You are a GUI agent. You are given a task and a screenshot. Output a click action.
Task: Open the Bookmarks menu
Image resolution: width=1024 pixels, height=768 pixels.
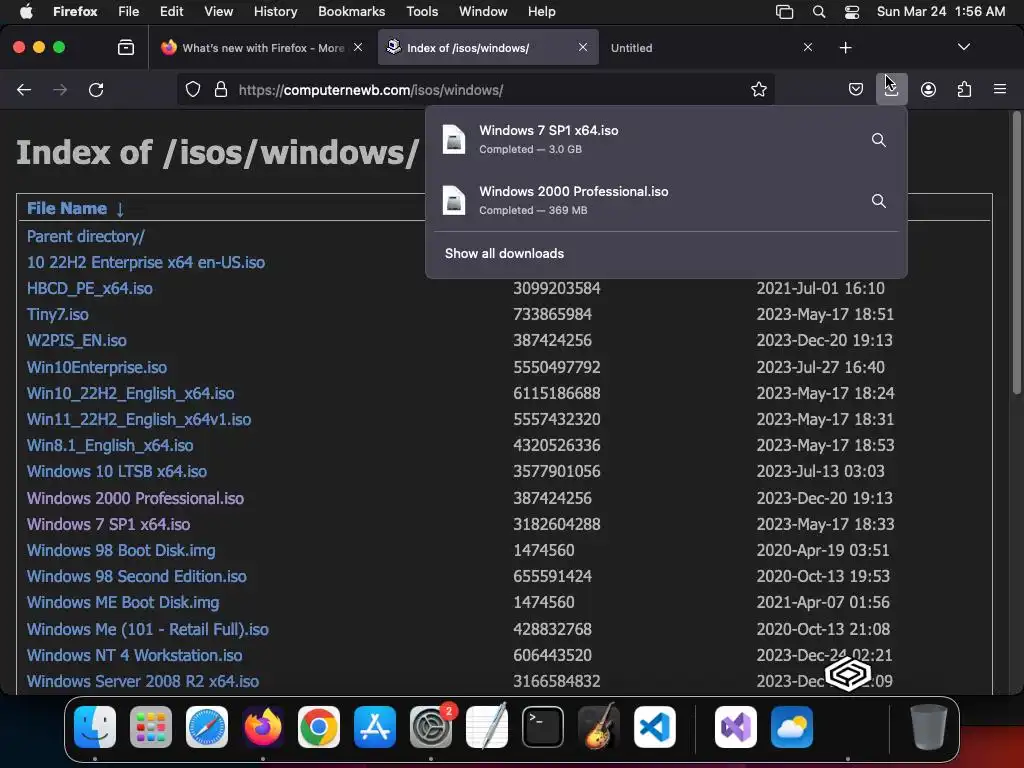351,12
